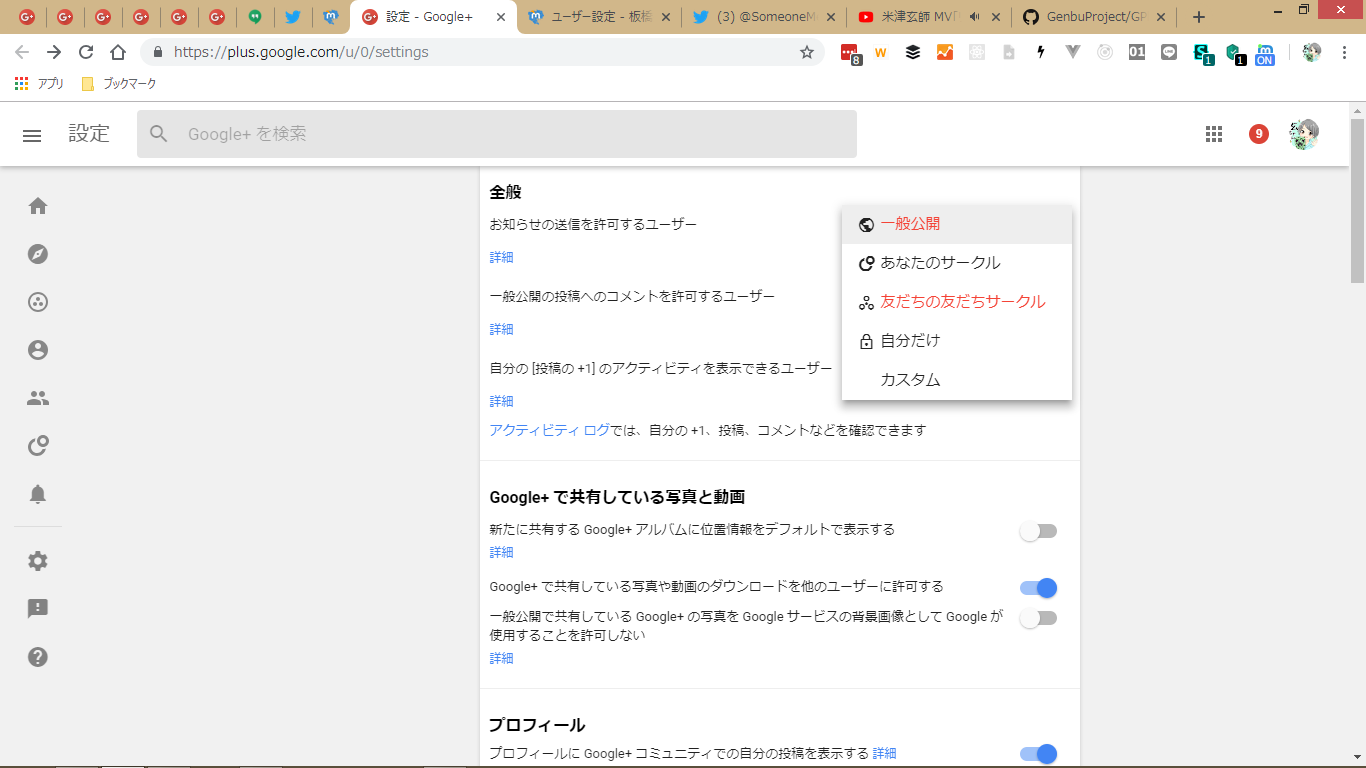Pick カスタム from the menu
Viewport: 1366px width, 768px height.
tap(909, 380)
